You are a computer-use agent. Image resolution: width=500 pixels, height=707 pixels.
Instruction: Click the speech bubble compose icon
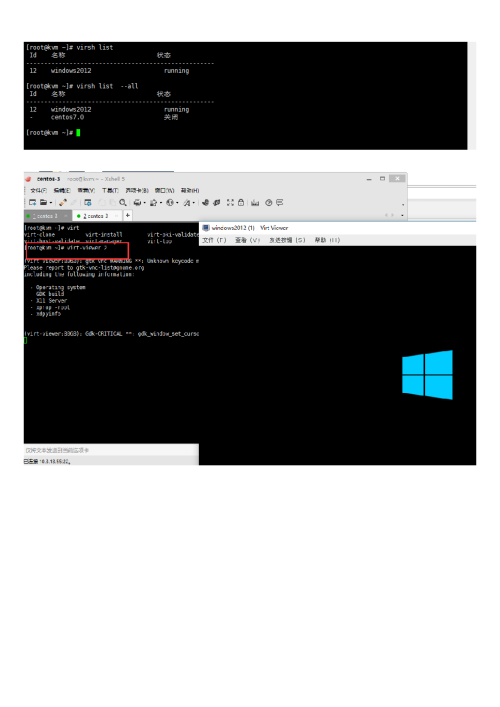pyautogui.click(x=280, y=202)
